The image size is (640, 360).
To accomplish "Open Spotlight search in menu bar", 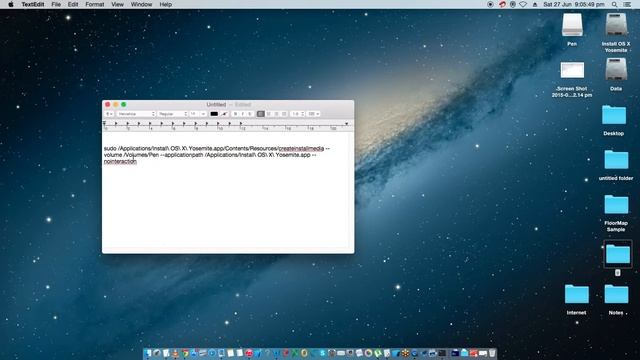I will tap(614, 4).
